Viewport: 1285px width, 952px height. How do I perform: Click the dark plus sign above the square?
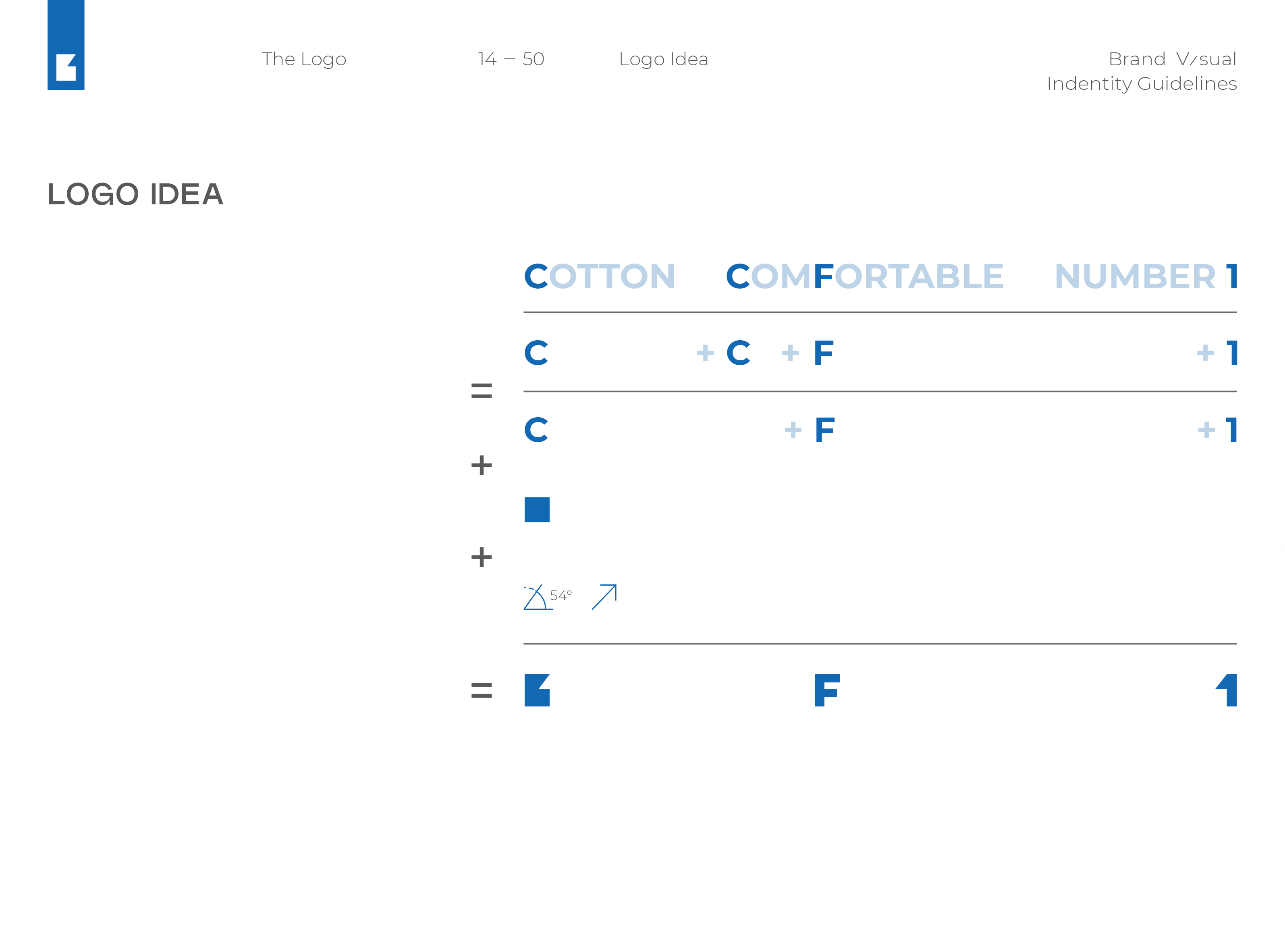[482, 465]
